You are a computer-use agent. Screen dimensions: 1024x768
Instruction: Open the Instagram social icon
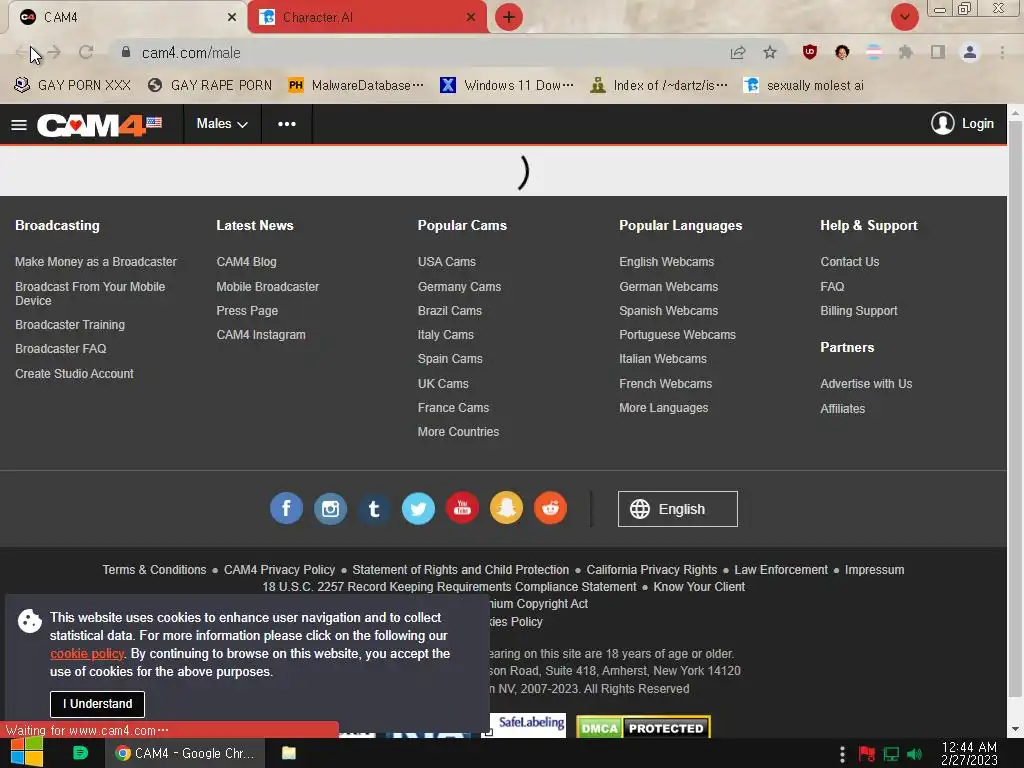(330, 508)
